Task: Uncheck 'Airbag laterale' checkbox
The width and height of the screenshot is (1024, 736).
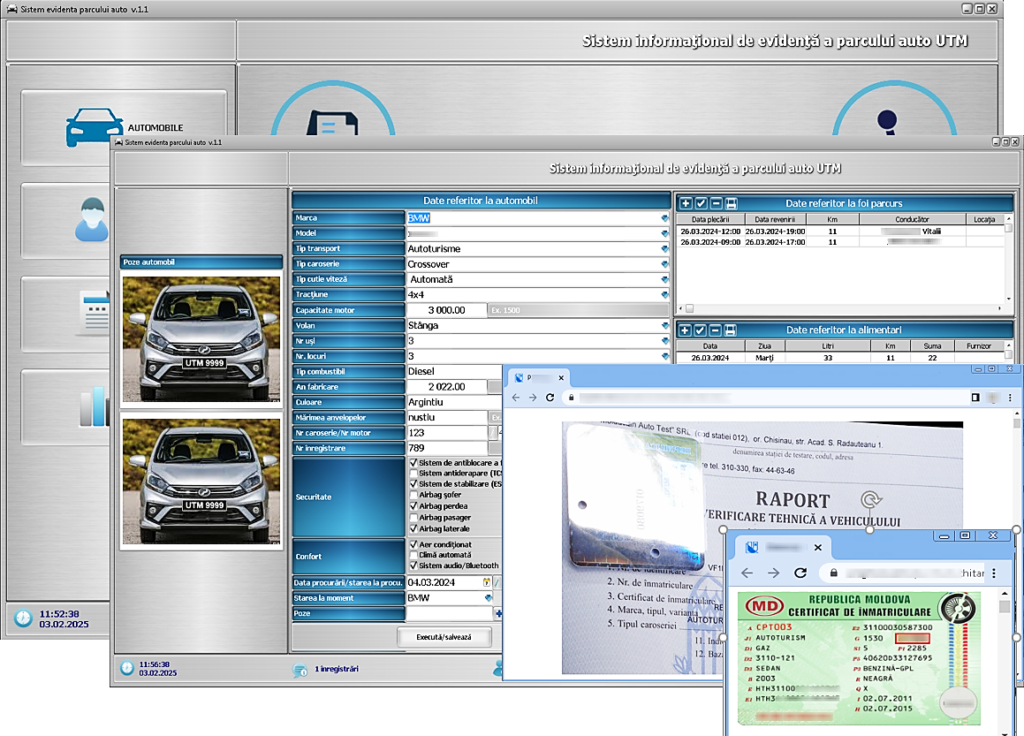Action: click(x=413, y=528)
